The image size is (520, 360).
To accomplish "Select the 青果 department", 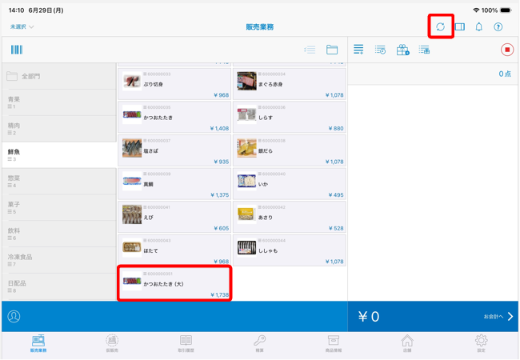I will (x=59, y=102).
